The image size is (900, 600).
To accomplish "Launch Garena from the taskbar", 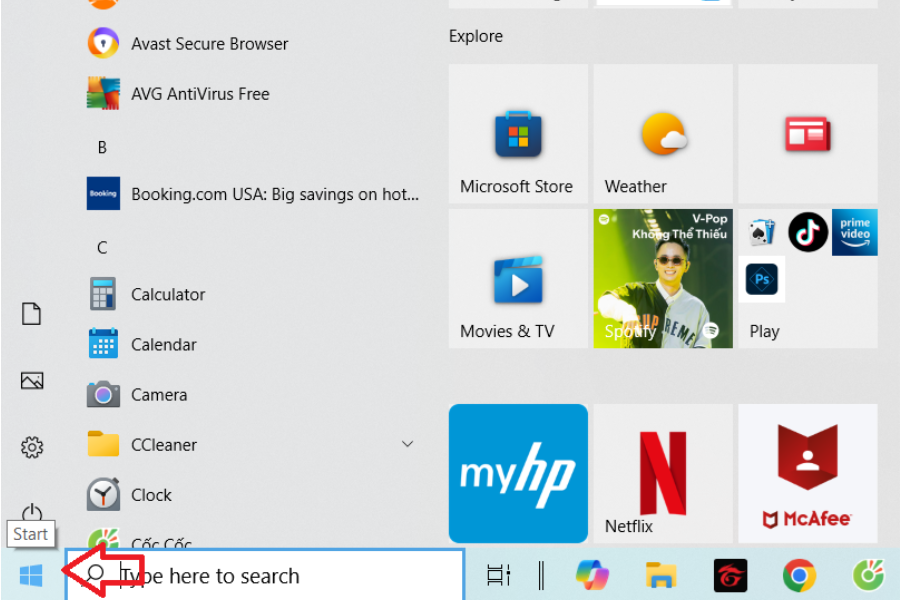I will point(729,576).
